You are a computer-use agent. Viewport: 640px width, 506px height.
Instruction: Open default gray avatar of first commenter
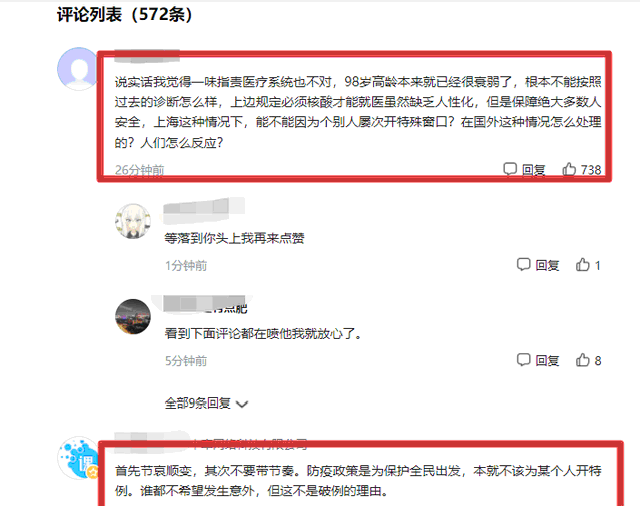click(78, 69)
